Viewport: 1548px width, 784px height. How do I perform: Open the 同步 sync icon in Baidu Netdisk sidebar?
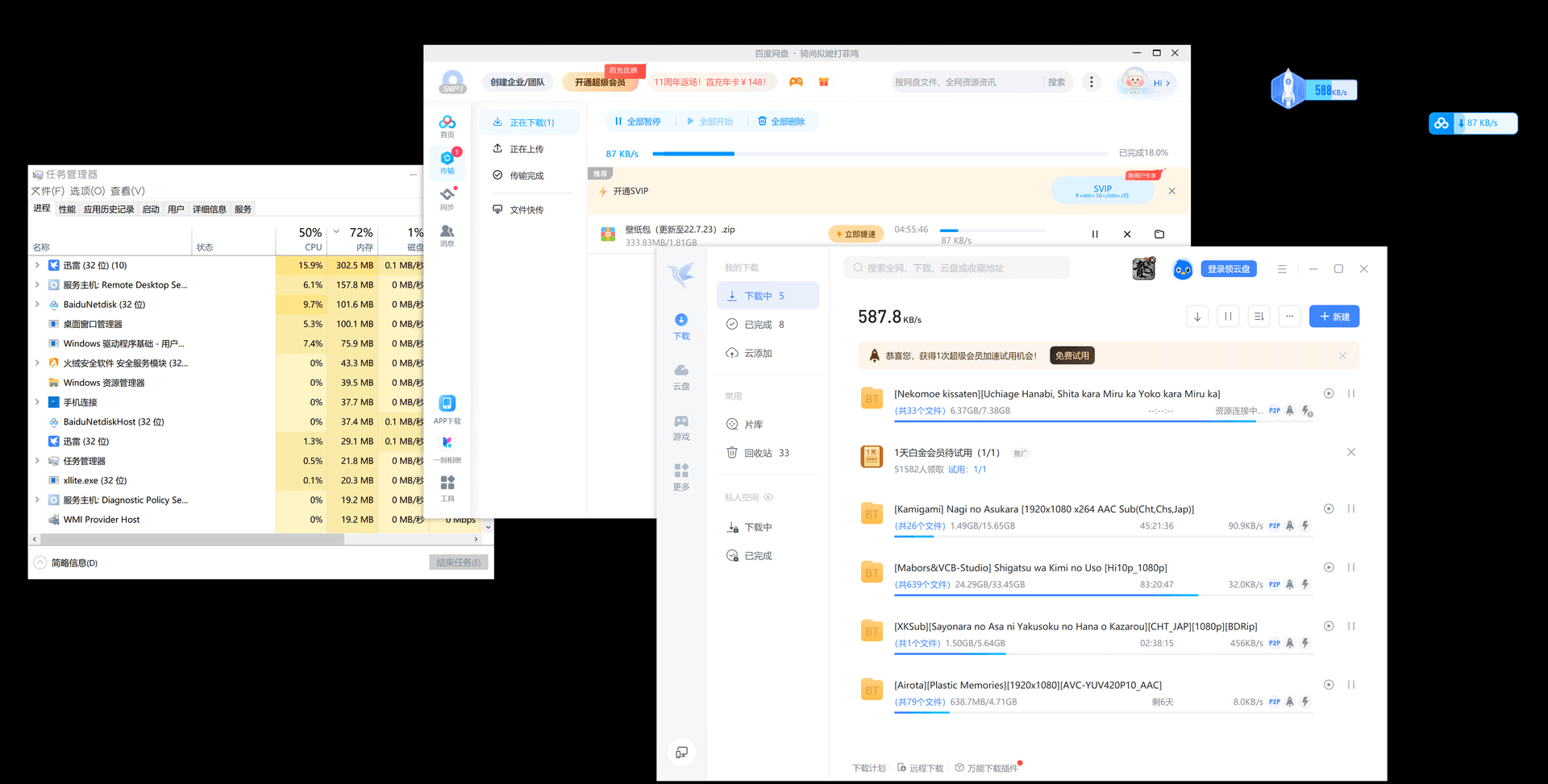[447, 197]
